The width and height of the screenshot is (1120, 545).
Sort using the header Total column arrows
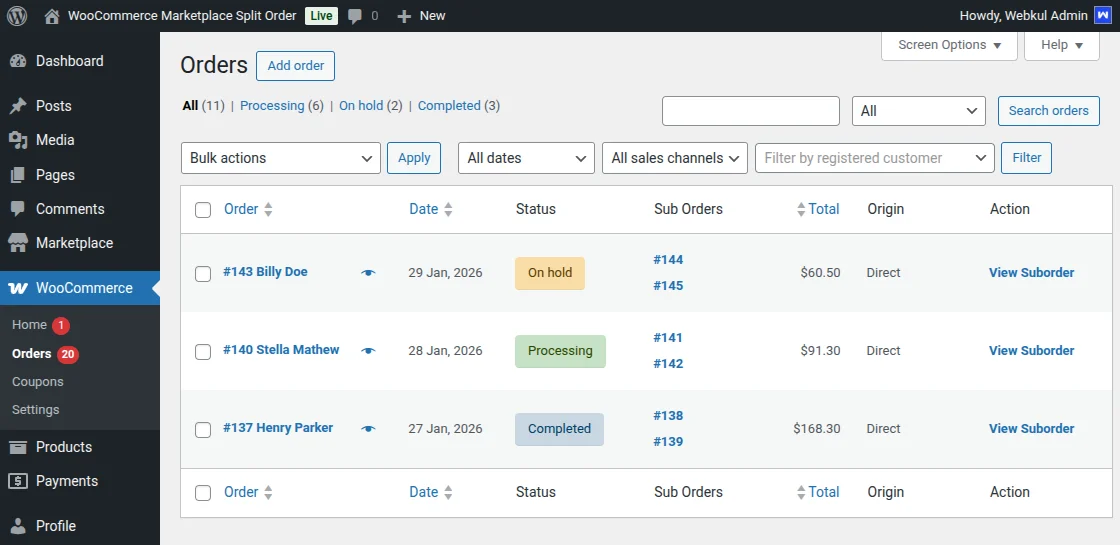tap(801, 209)
